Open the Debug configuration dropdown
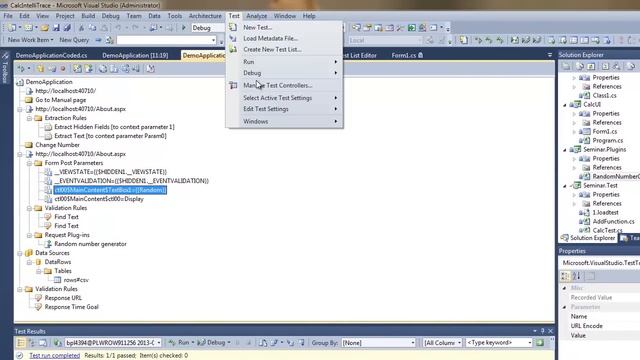 click(207, 28)
